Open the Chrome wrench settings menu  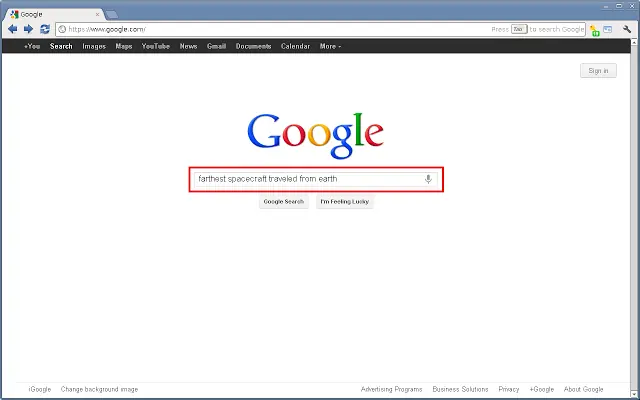pos(627,29)
